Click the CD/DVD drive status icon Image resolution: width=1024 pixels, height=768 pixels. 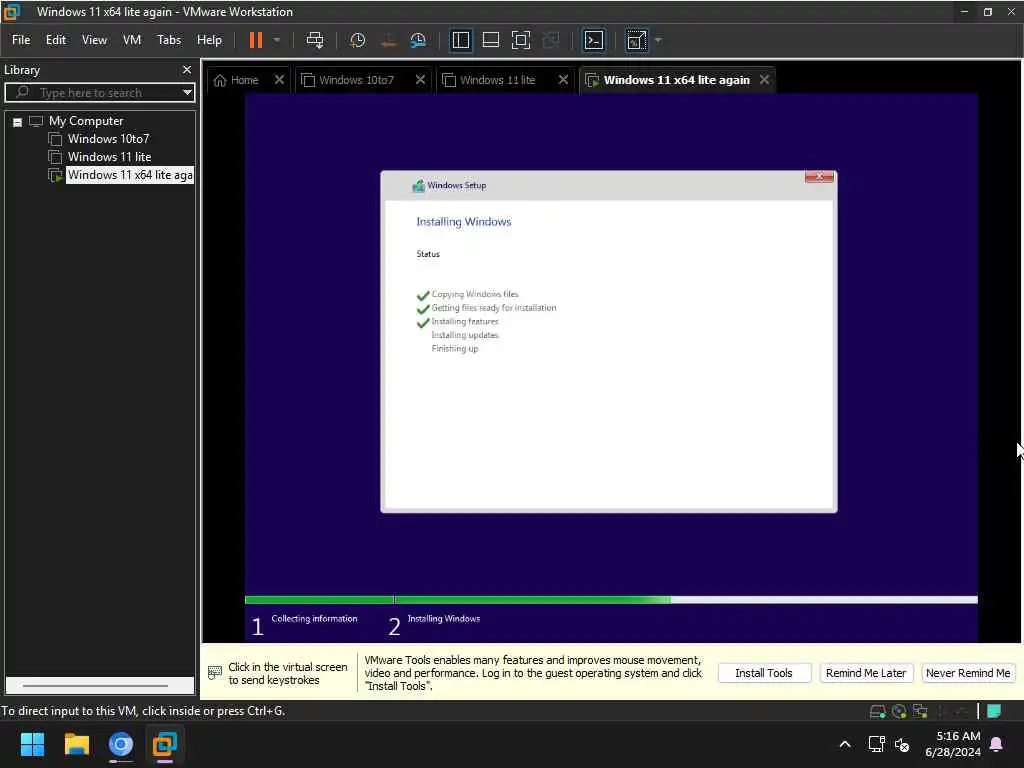(899, 712)
